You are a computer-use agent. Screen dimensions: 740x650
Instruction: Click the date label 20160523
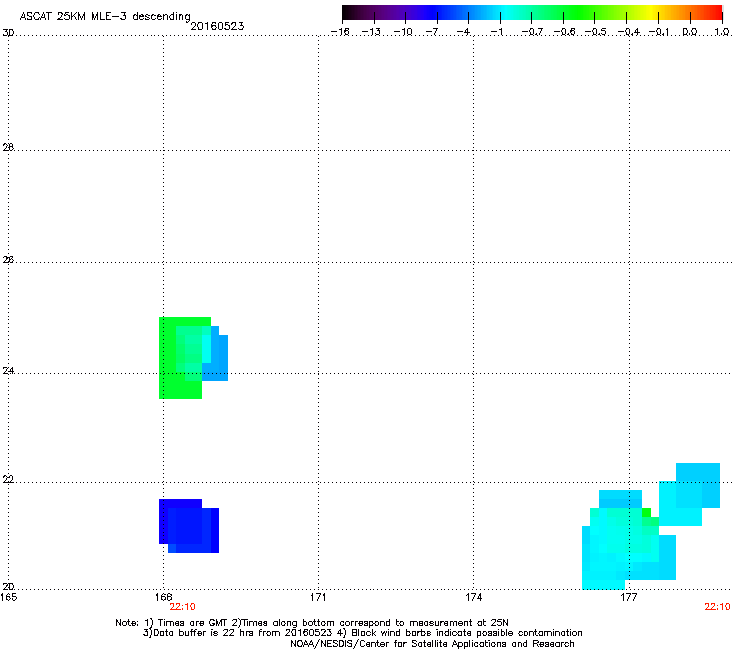(x=217, y=26)
